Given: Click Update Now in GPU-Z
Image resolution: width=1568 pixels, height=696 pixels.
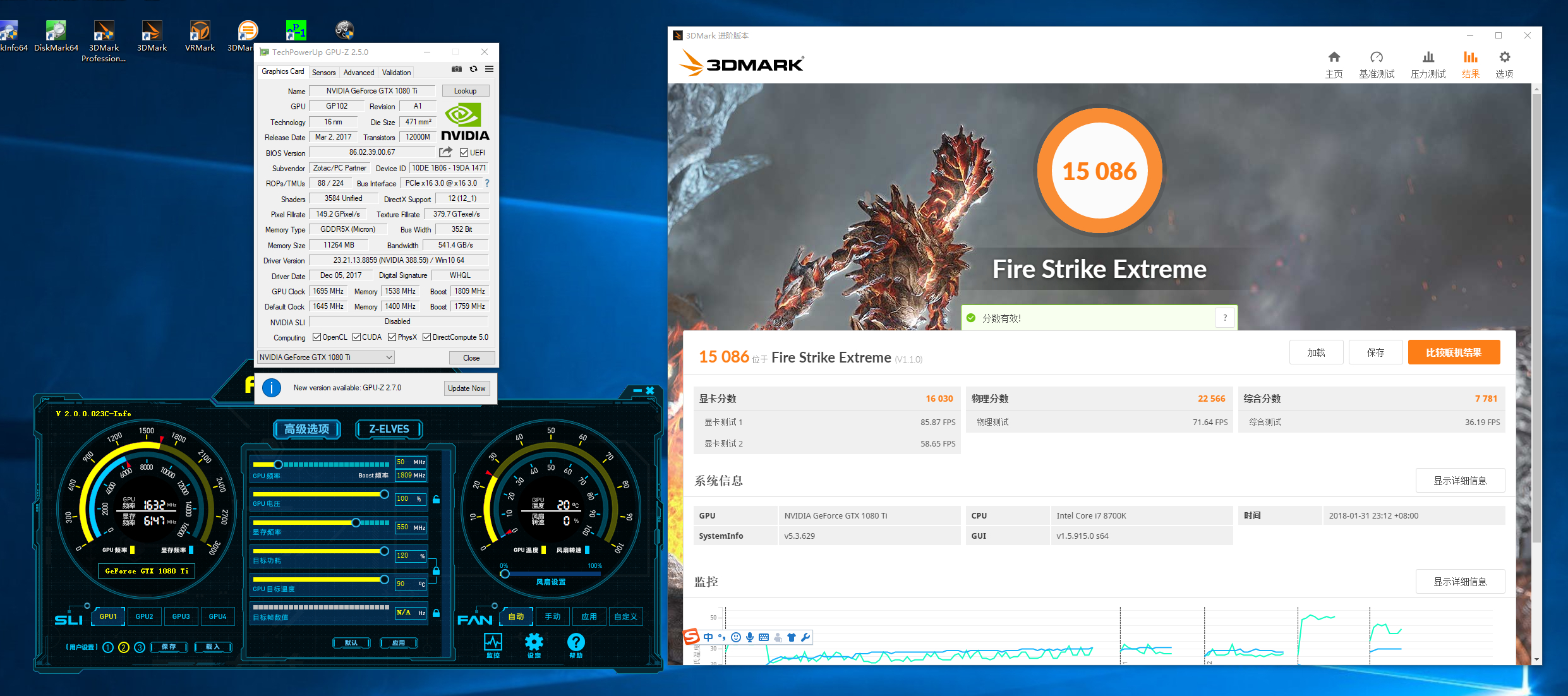Looking at the screenshot, I should pyautogui.click(x=467, y=388).
